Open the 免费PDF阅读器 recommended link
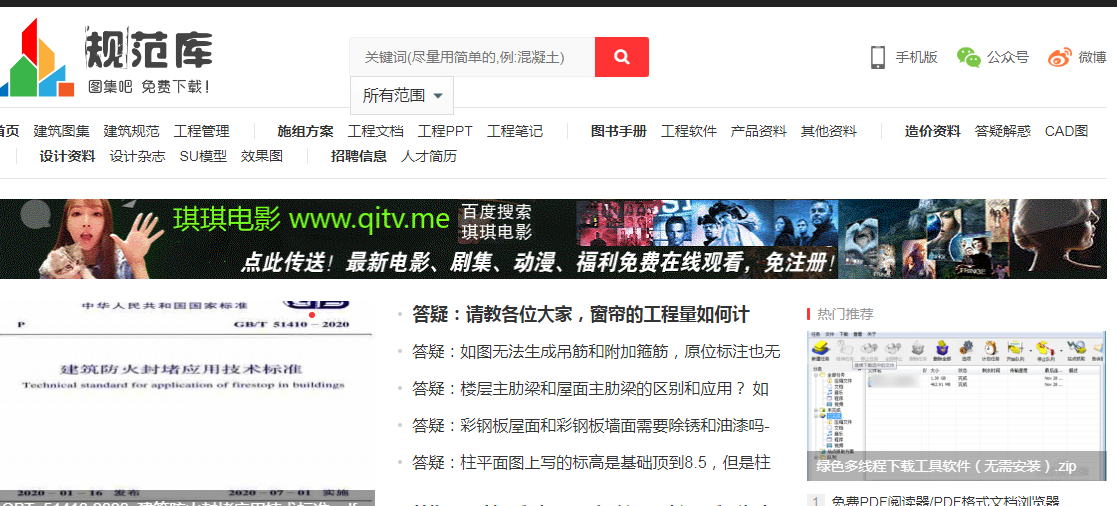The height and width of the screenshot is (506, 1117). 946,501
